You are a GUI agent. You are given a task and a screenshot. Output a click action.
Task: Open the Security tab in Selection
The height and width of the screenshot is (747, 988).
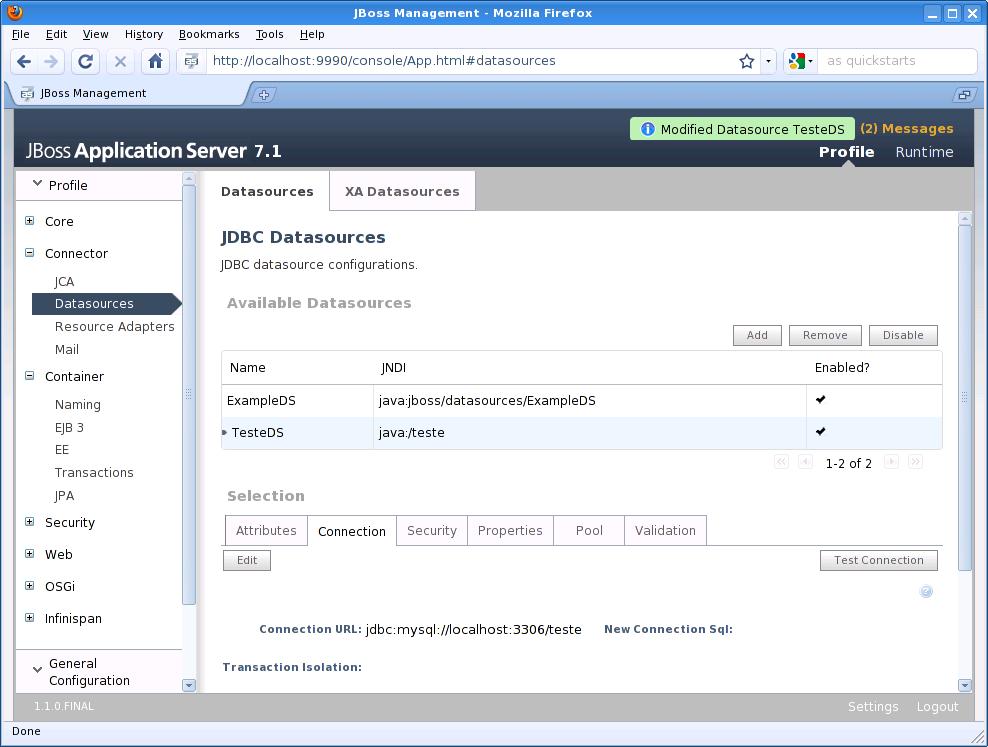coord(432,530)
